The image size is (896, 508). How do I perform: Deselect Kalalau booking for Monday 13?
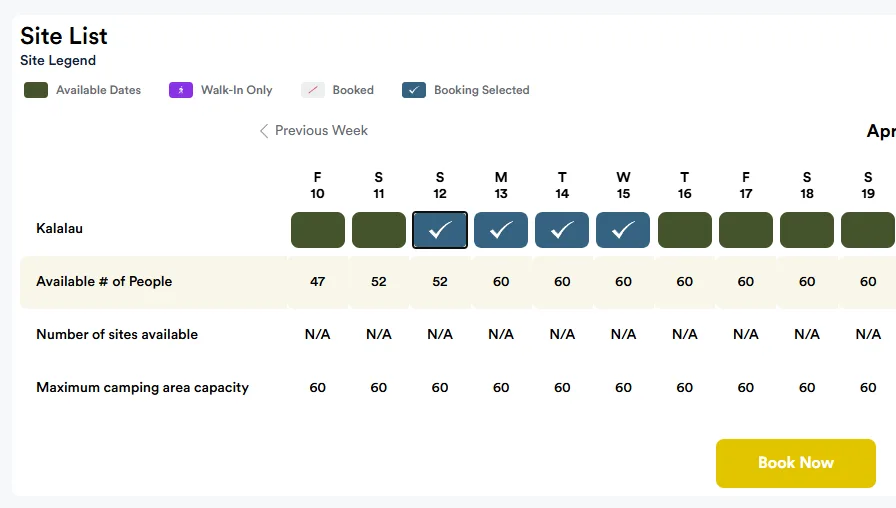[501, 230]
